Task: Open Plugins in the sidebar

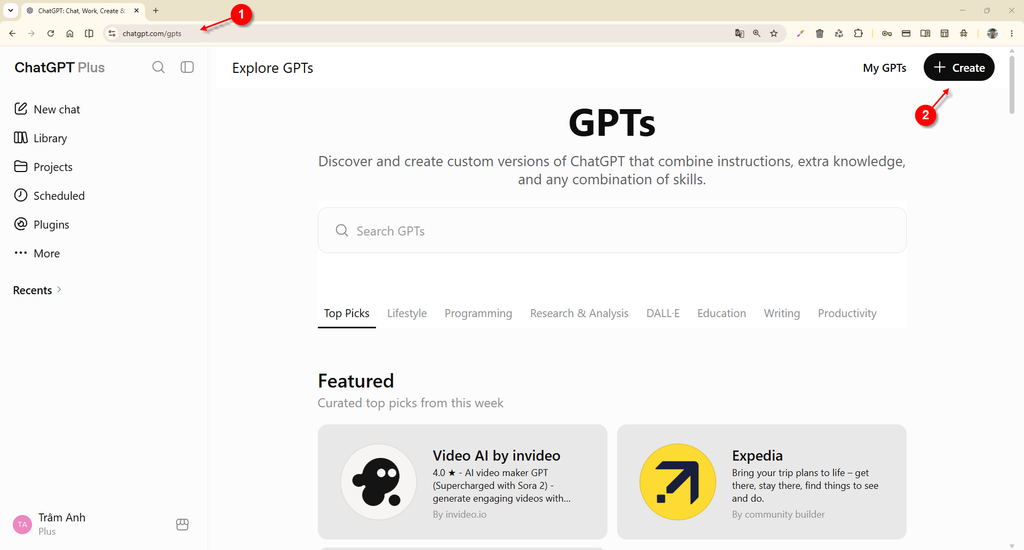Action: pos(42,224)
